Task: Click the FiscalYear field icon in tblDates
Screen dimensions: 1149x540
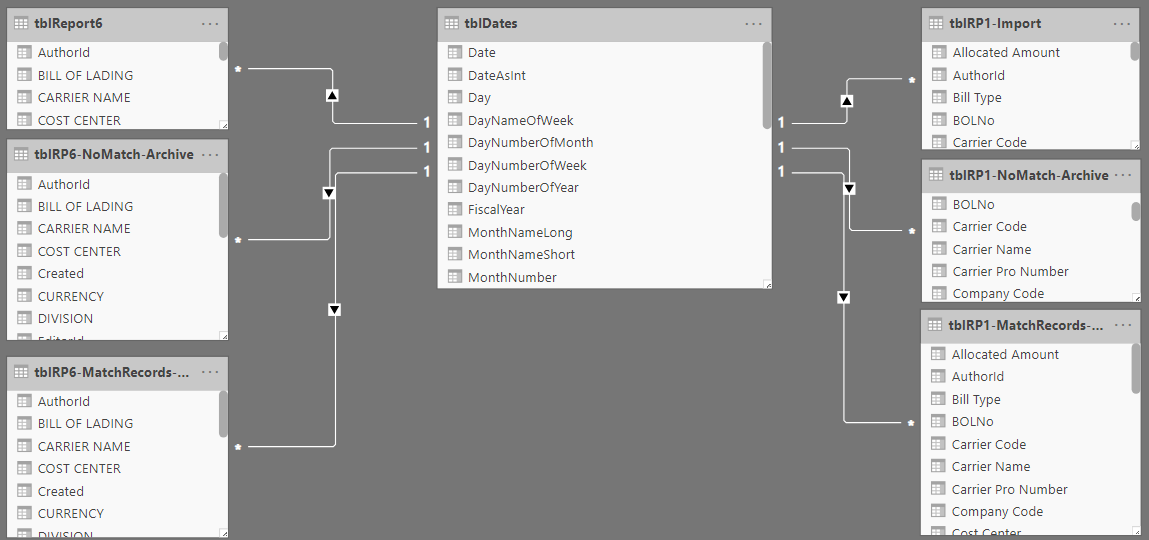Action: point(454,210)
